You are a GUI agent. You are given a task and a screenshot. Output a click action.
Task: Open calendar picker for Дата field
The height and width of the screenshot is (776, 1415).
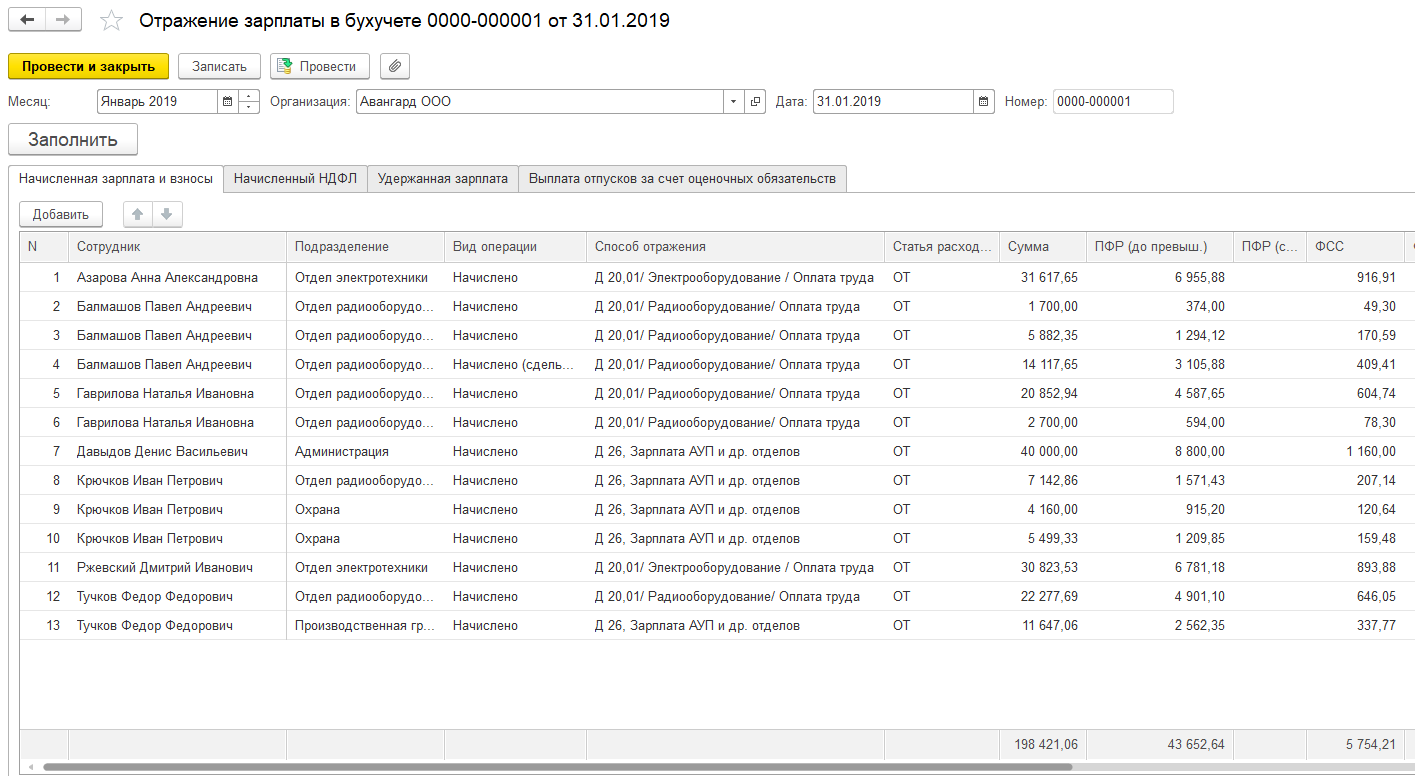point(984,102)
